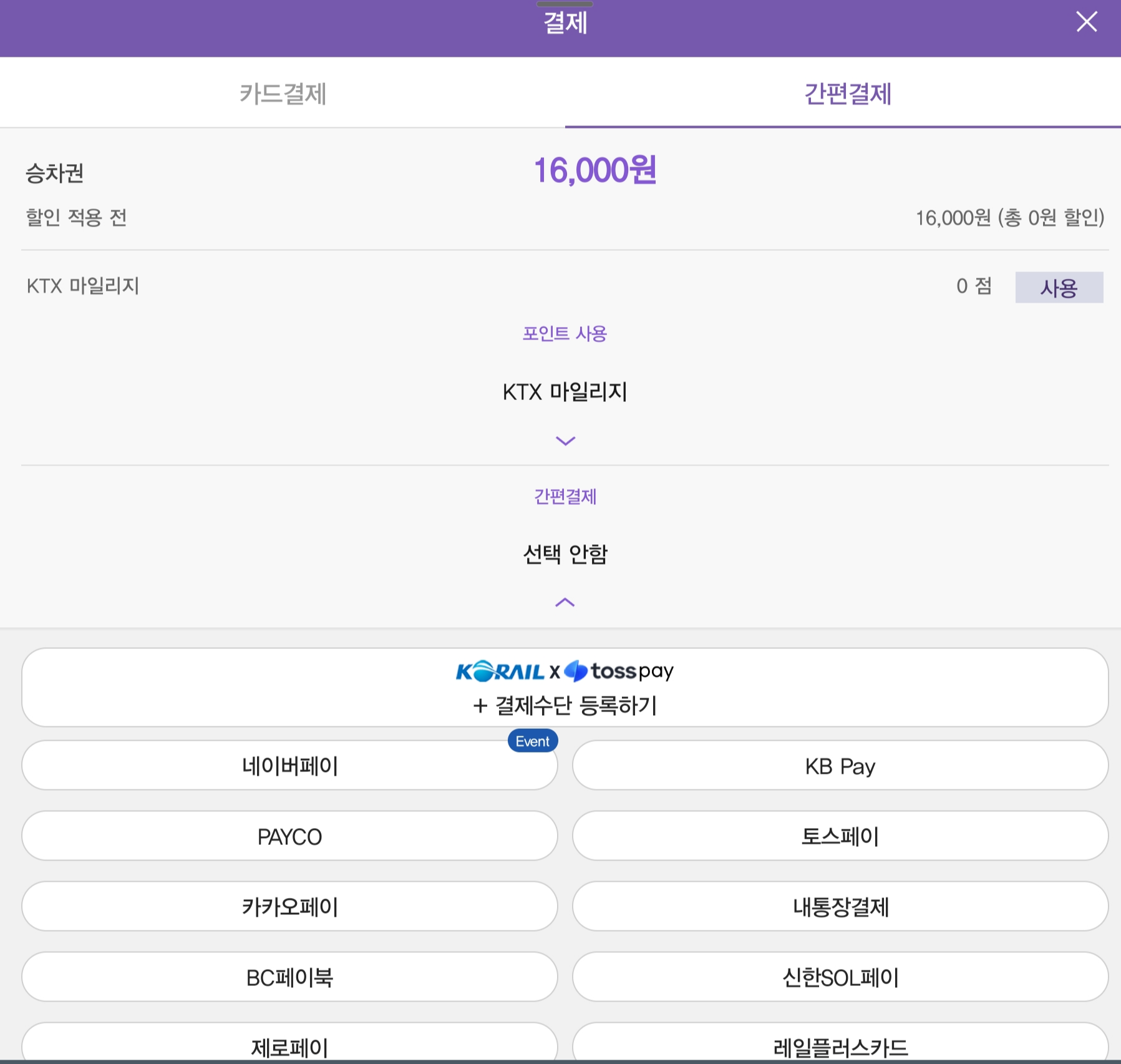The width and height of the screenshot is (1121, 1064).
Task: Tap the 사용 button for KTX mileage
Action: coord(1059,287)
